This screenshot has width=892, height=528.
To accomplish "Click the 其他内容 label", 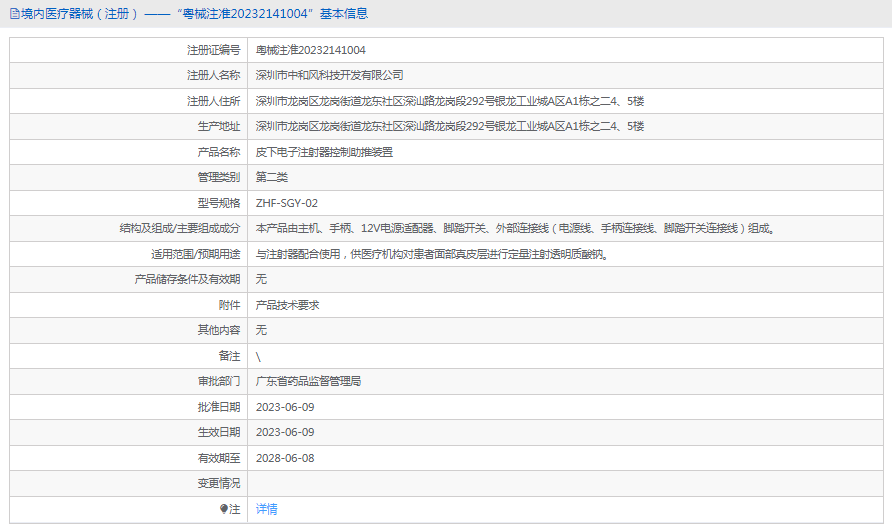I will pos(218,330).
